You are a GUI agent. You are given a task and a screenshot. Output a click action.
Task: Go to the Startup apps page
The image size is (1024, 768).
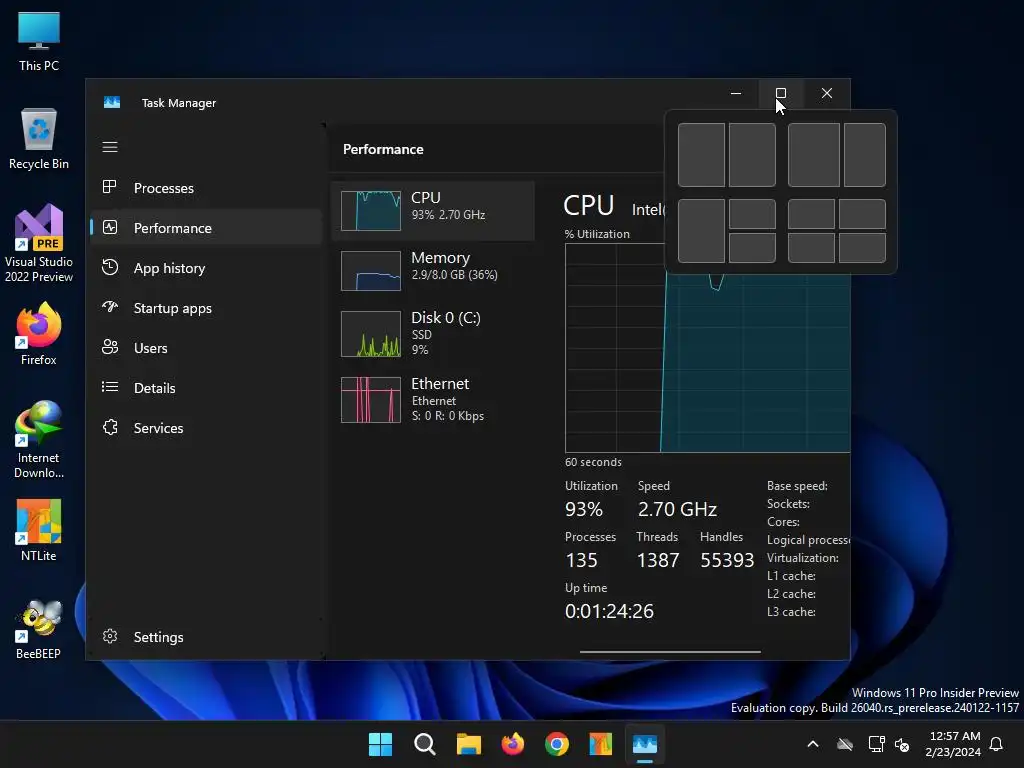pos(206,308)
